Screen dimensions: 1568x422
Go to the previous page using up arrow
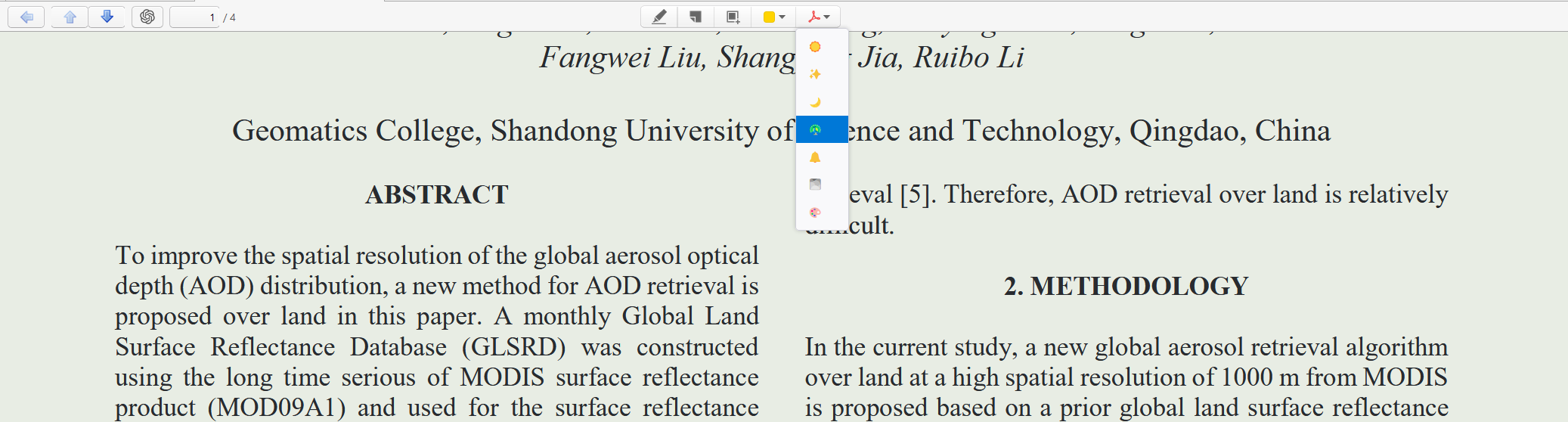click(x=70, y=17)
